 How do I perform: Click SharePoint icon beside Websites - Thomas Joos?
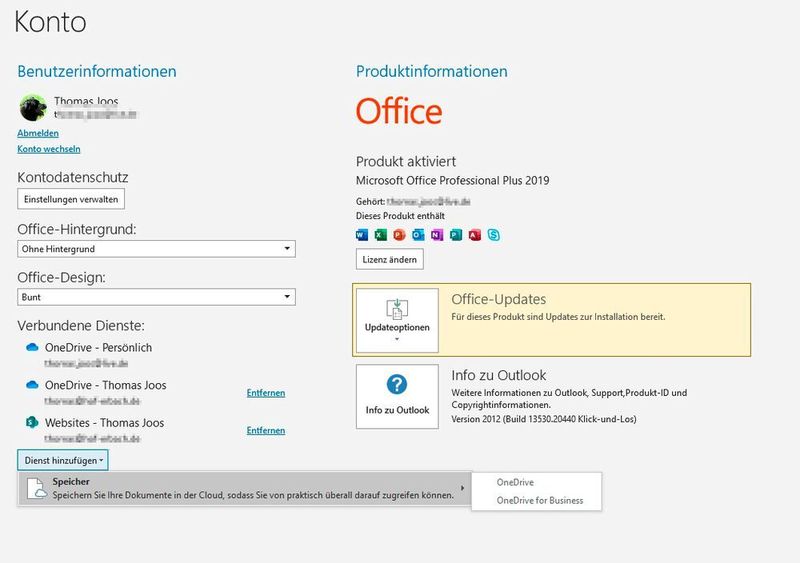32,422
